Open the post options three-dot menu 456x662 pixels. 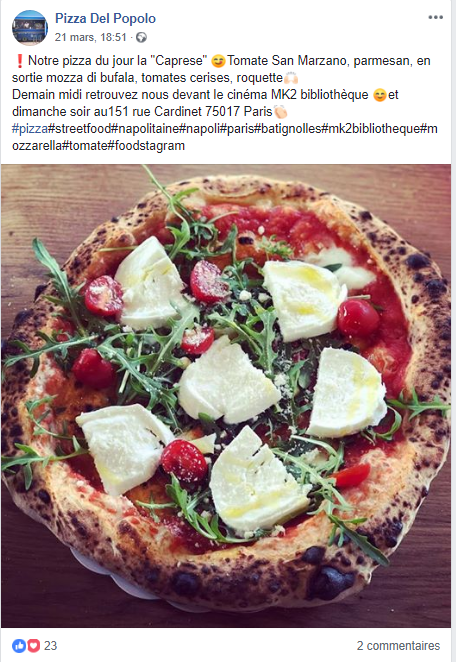tap(435, 17)
